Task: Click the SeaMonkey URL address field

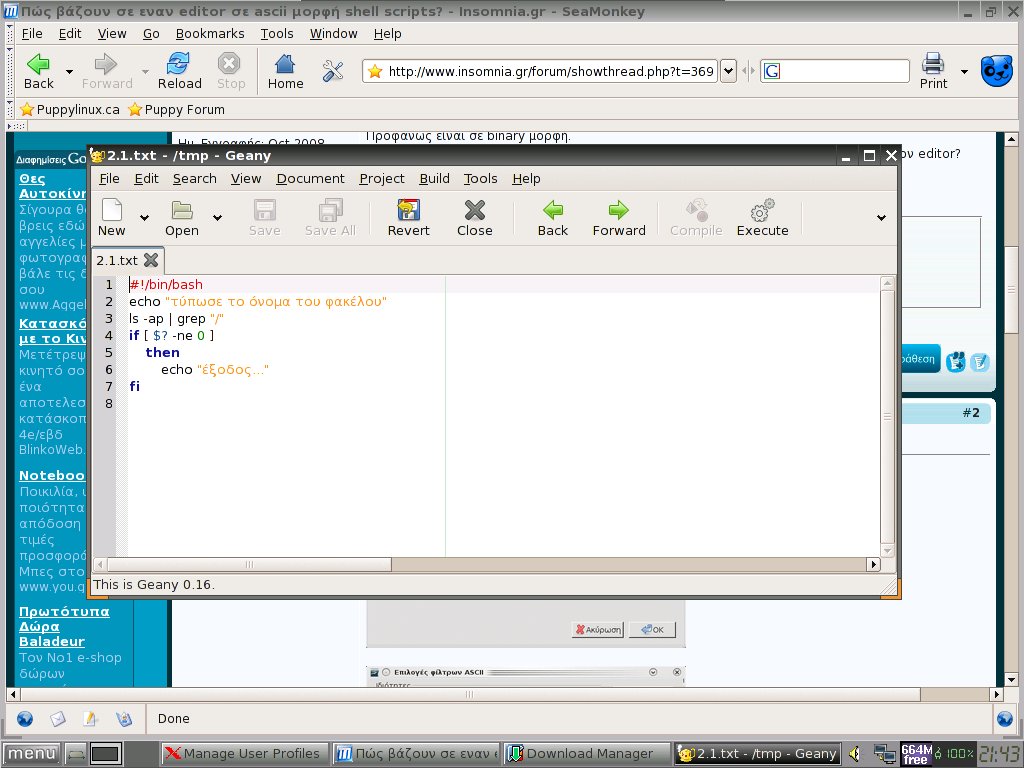Action: tap(551, 71)
